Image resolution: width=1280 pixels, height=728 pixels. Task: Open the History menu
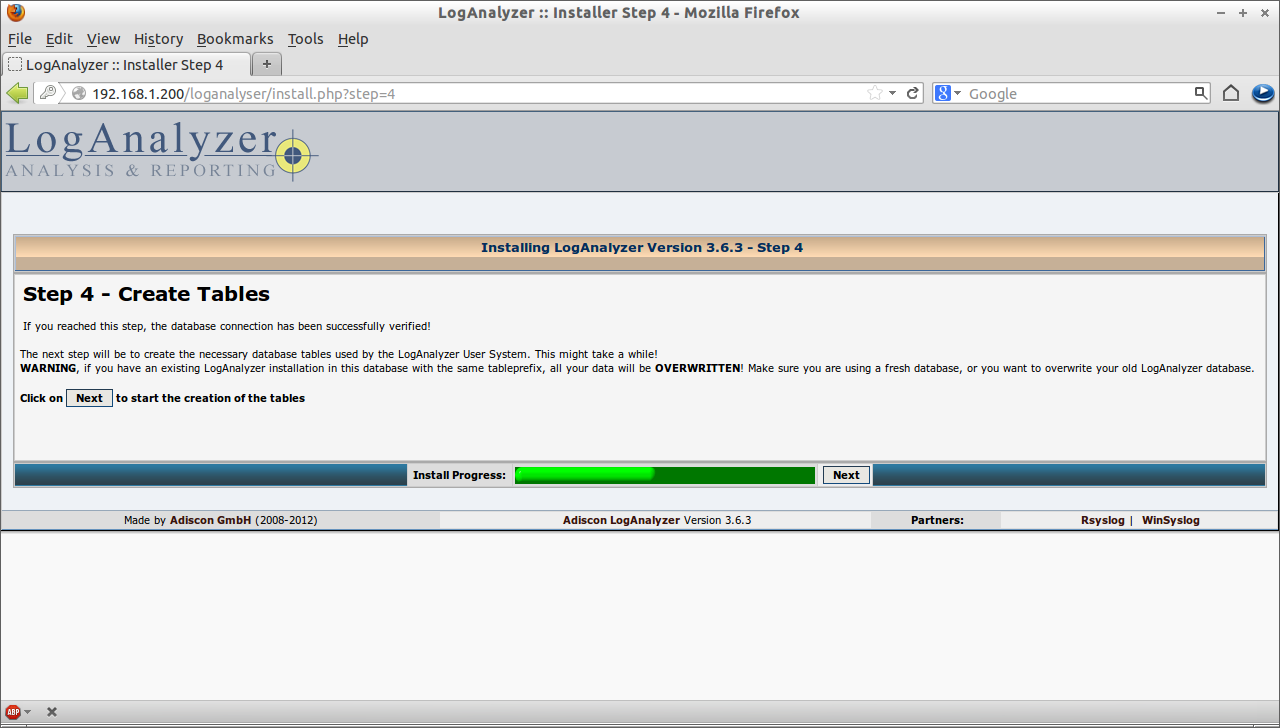(x=158, y=39)
